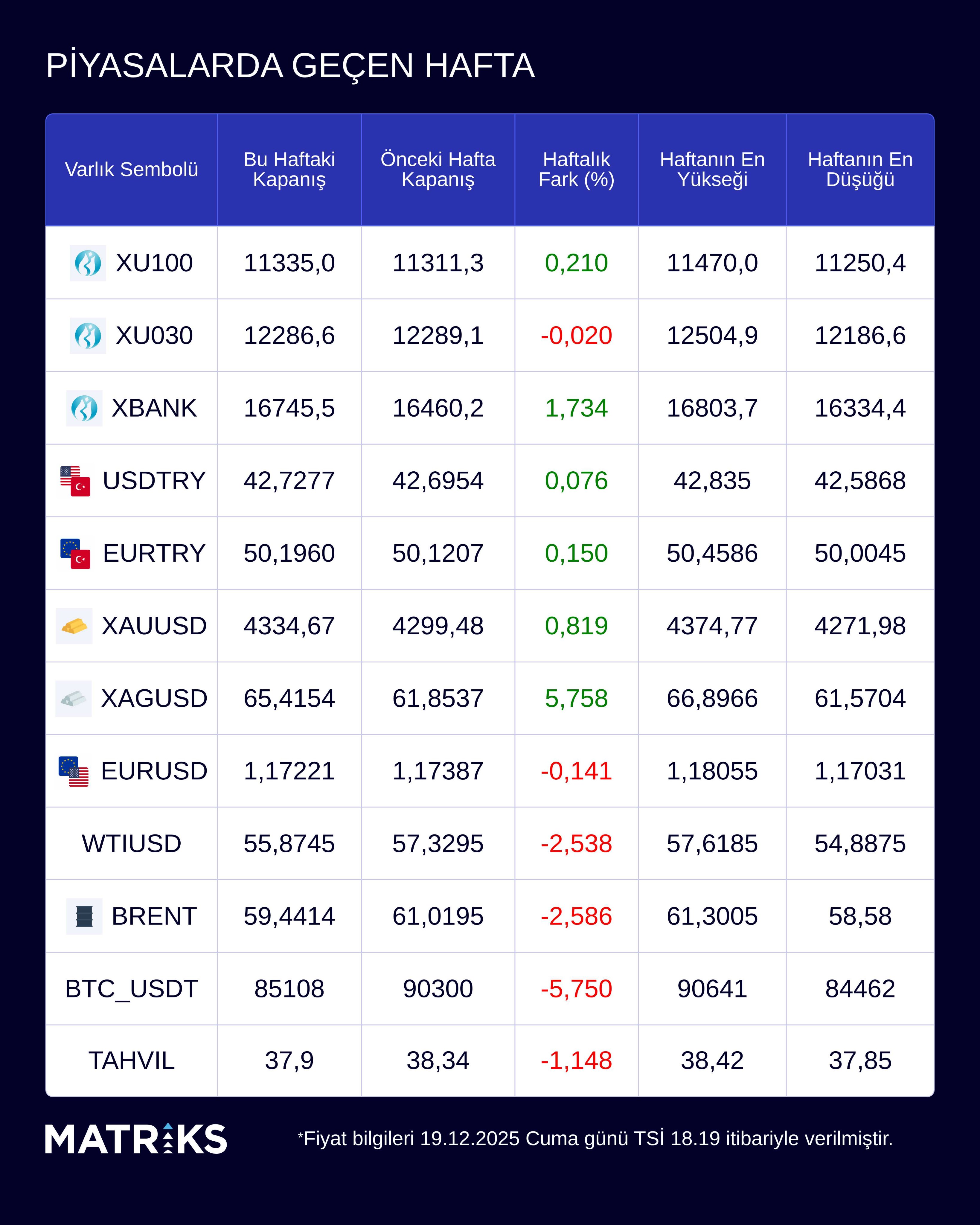
Task: Click the EURUSD flag pair icon
Action: point(74,772)
